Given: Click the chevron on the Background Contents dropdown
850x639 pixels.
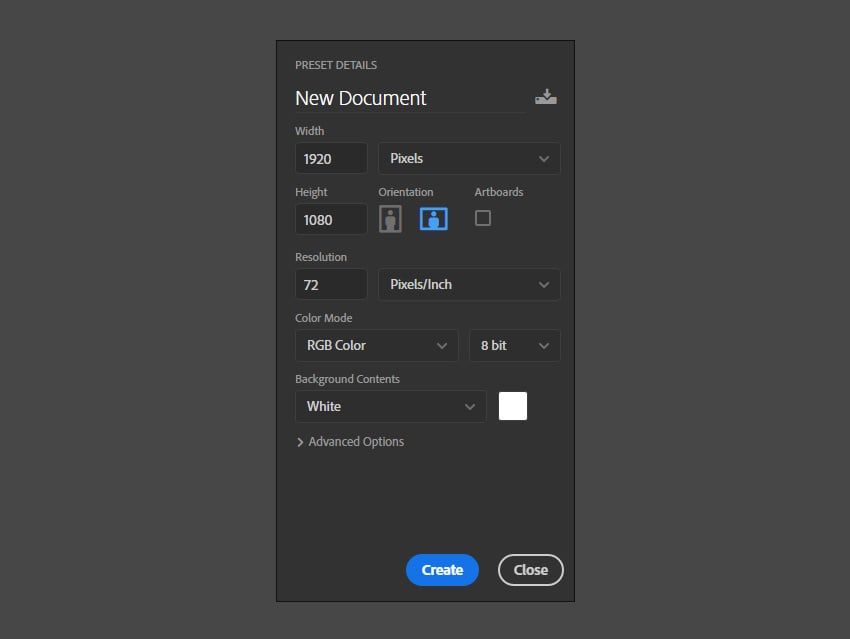Looking at the screenshot, I should click(470, 406).
